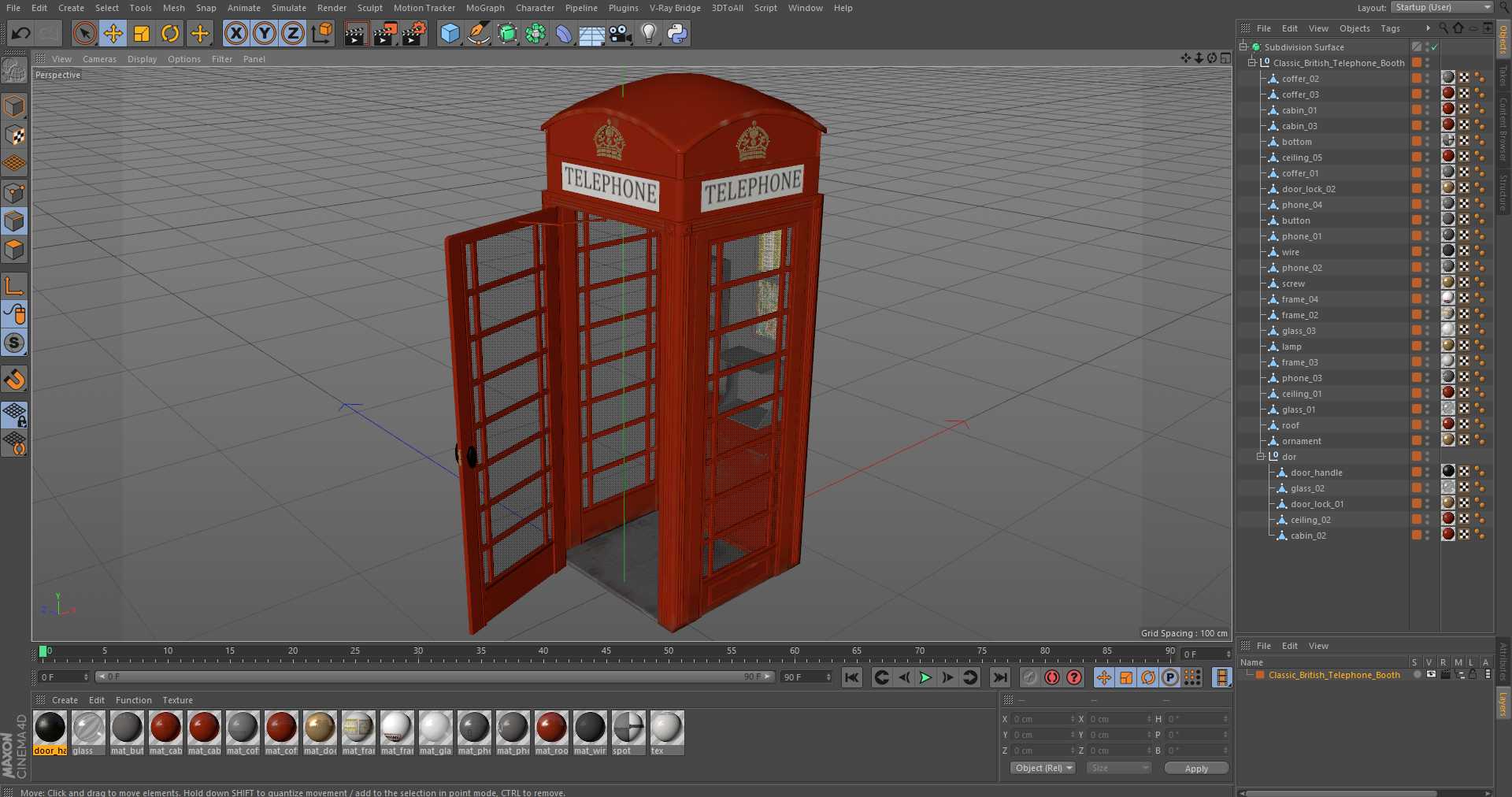Open the Layout dropdown Startup (User)
This screenshot has height=797, width=1512.
pos(1442,7)
